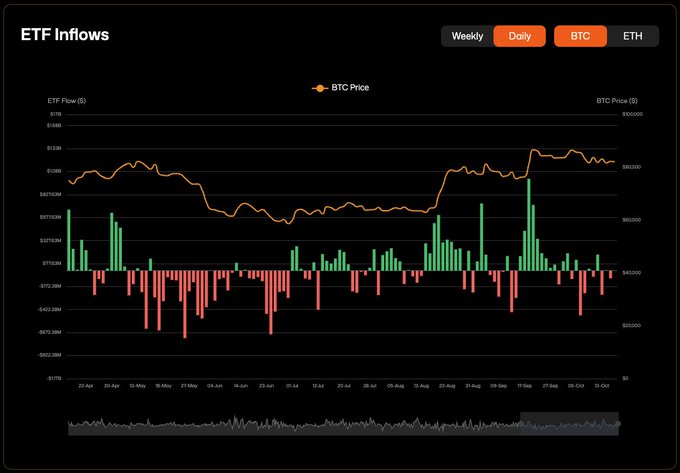Click the 04-Jun date label
This screenshot has width=680, height=473.
[215, 386]
